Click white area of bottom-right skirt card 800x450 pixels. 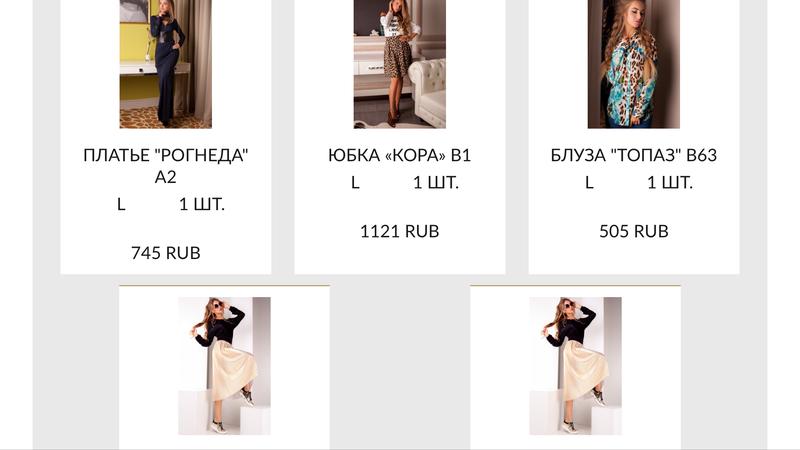pyautogui.click(x=652, y=367)
